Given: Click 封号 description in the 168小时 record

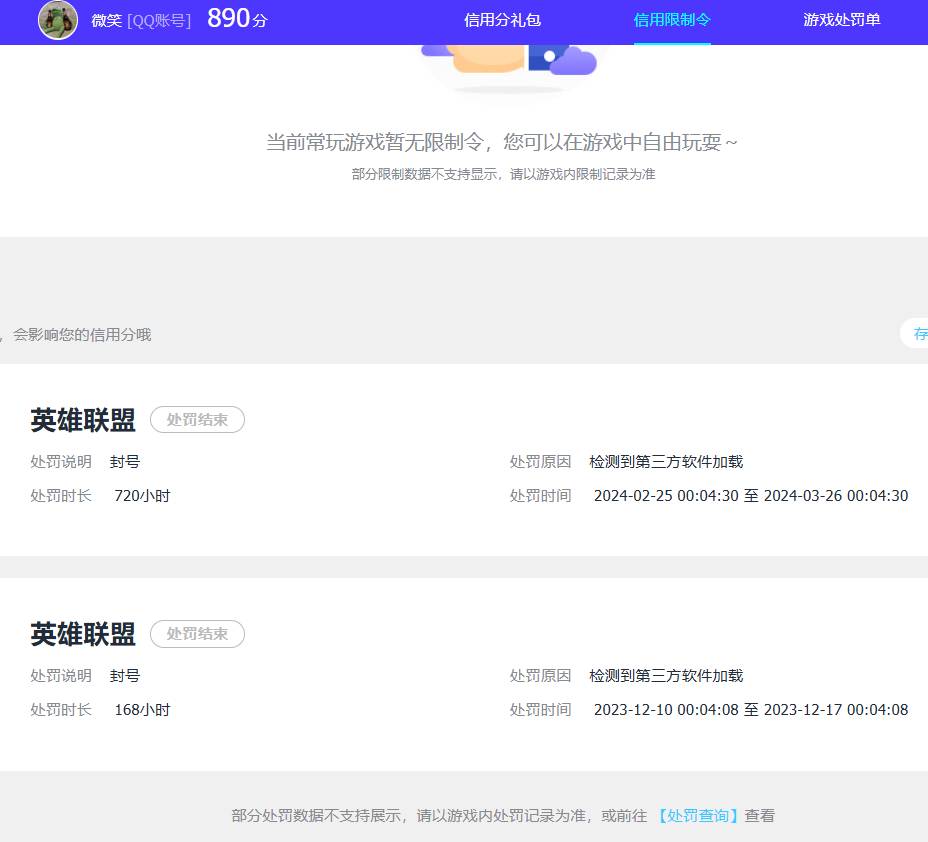Looking at the screenshot, I should (x=125, y=676).
